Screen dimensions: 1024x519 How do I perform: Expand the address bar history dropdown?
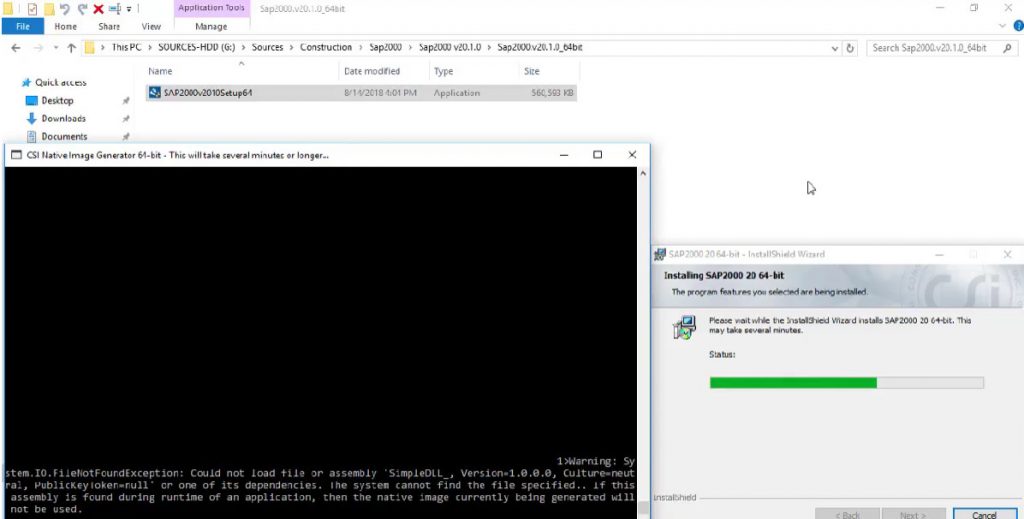pyautogui.click(x=834, y=47)
